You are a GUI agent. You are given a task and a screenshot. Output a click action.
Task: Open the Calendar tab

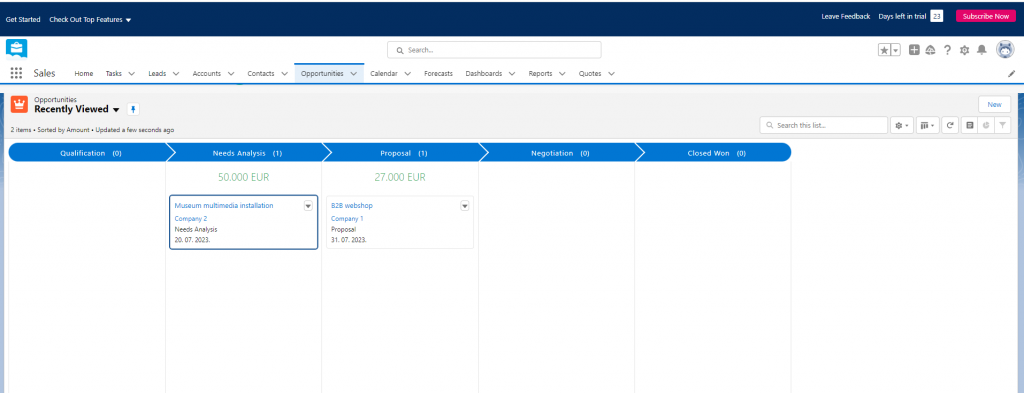(x=384, y=74)
